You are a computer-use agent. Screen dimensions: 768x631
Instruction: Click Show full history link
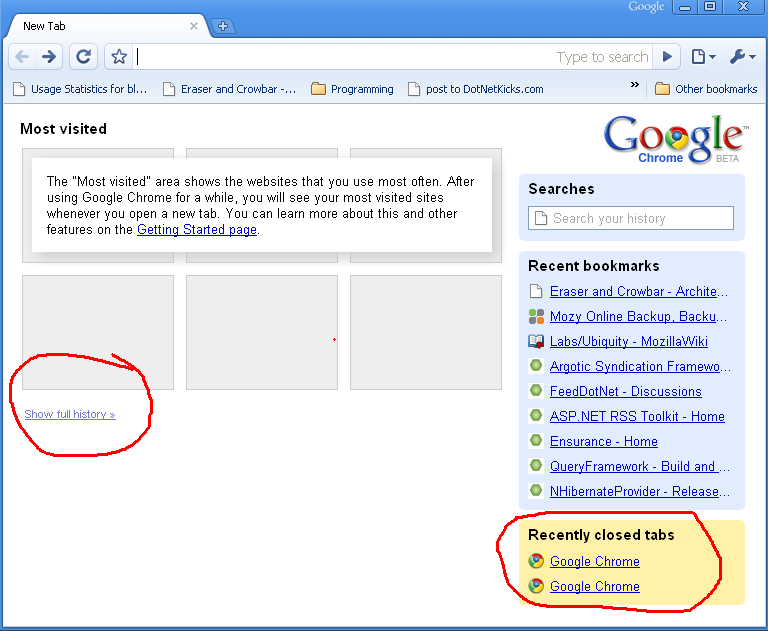coord(70,414)
